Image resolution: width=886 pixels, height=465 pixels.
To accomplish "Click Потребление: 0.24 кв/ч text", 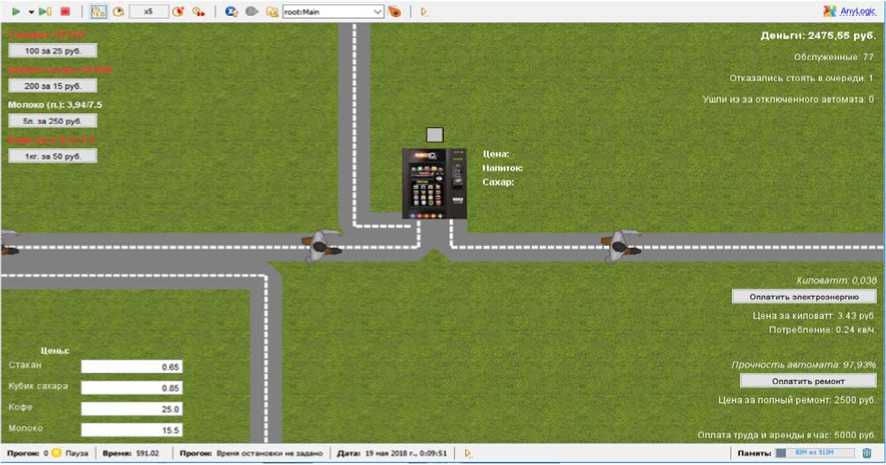I will pyautogui.click(x=822, y=329).
